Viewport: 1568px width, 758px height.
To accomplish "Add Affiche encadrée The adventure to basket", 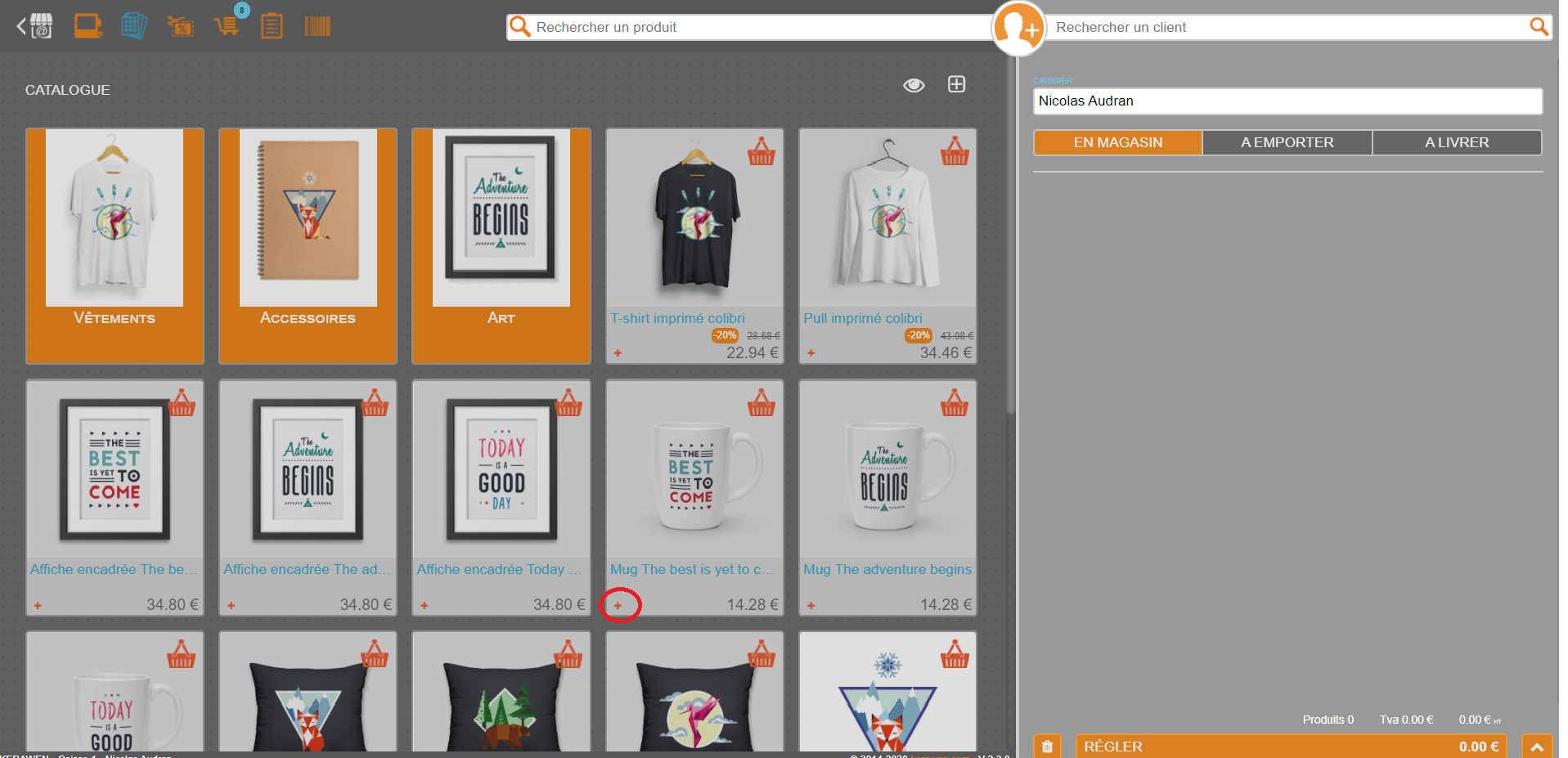I will click(x=375, y=402).
